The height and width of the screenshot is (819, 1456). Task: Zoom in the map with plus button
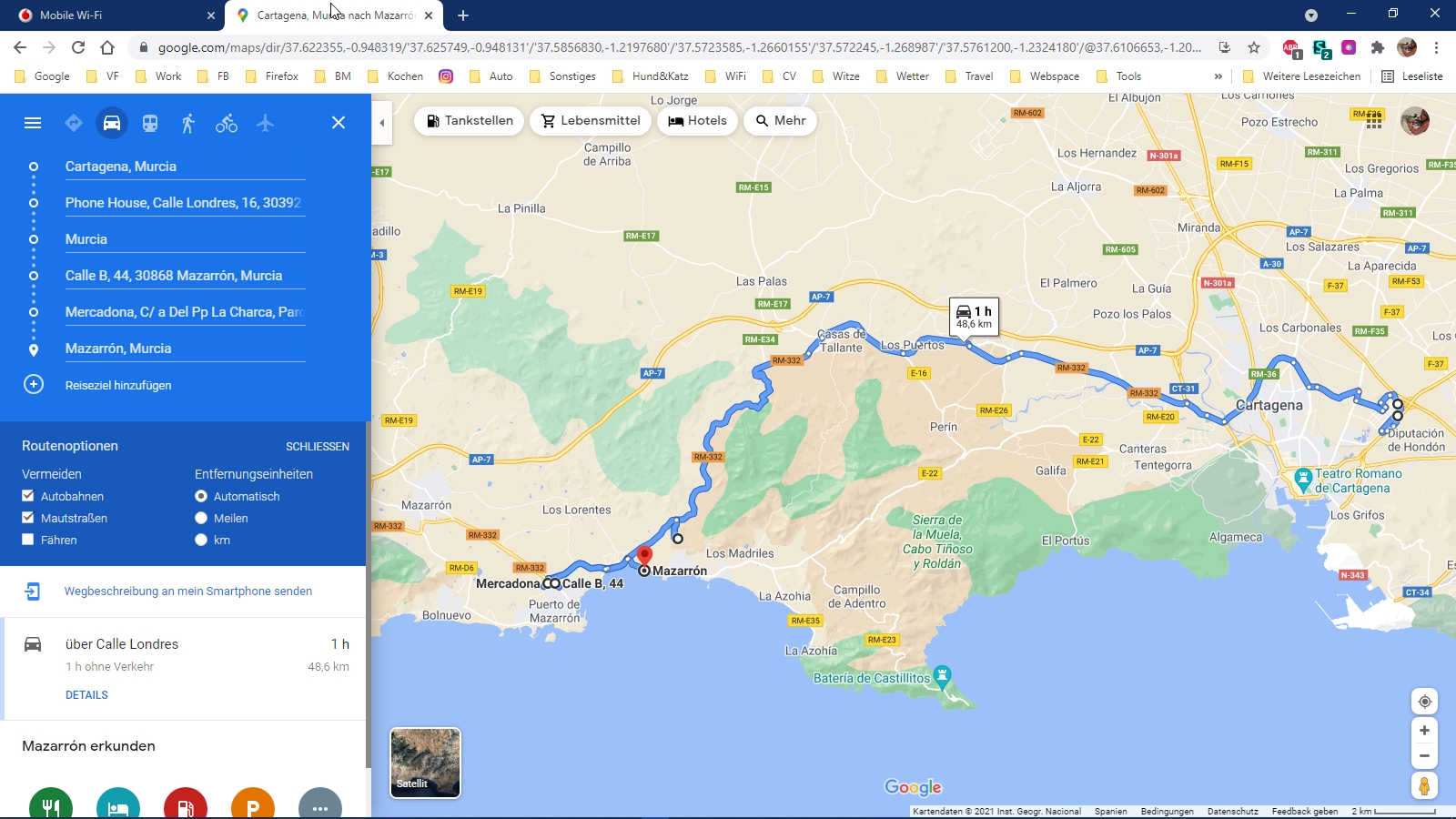[1424, 731]
